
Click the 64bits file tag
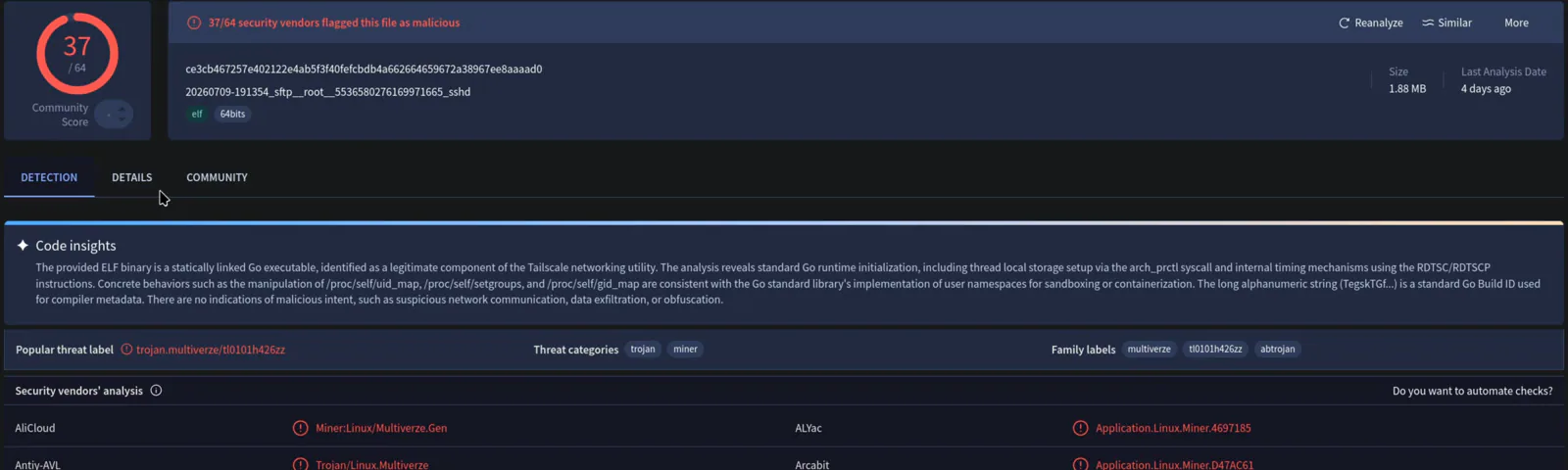(x=232, y=115)
